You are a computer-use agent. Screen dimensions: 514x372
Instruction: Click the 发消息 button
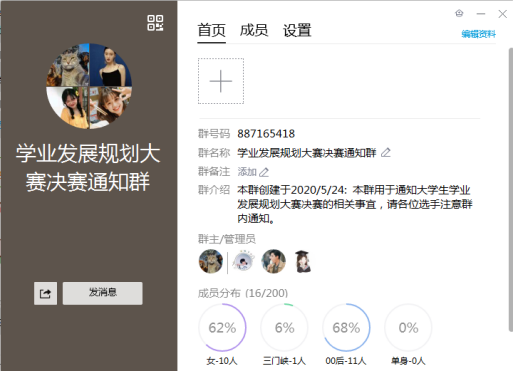coord(103,293)
